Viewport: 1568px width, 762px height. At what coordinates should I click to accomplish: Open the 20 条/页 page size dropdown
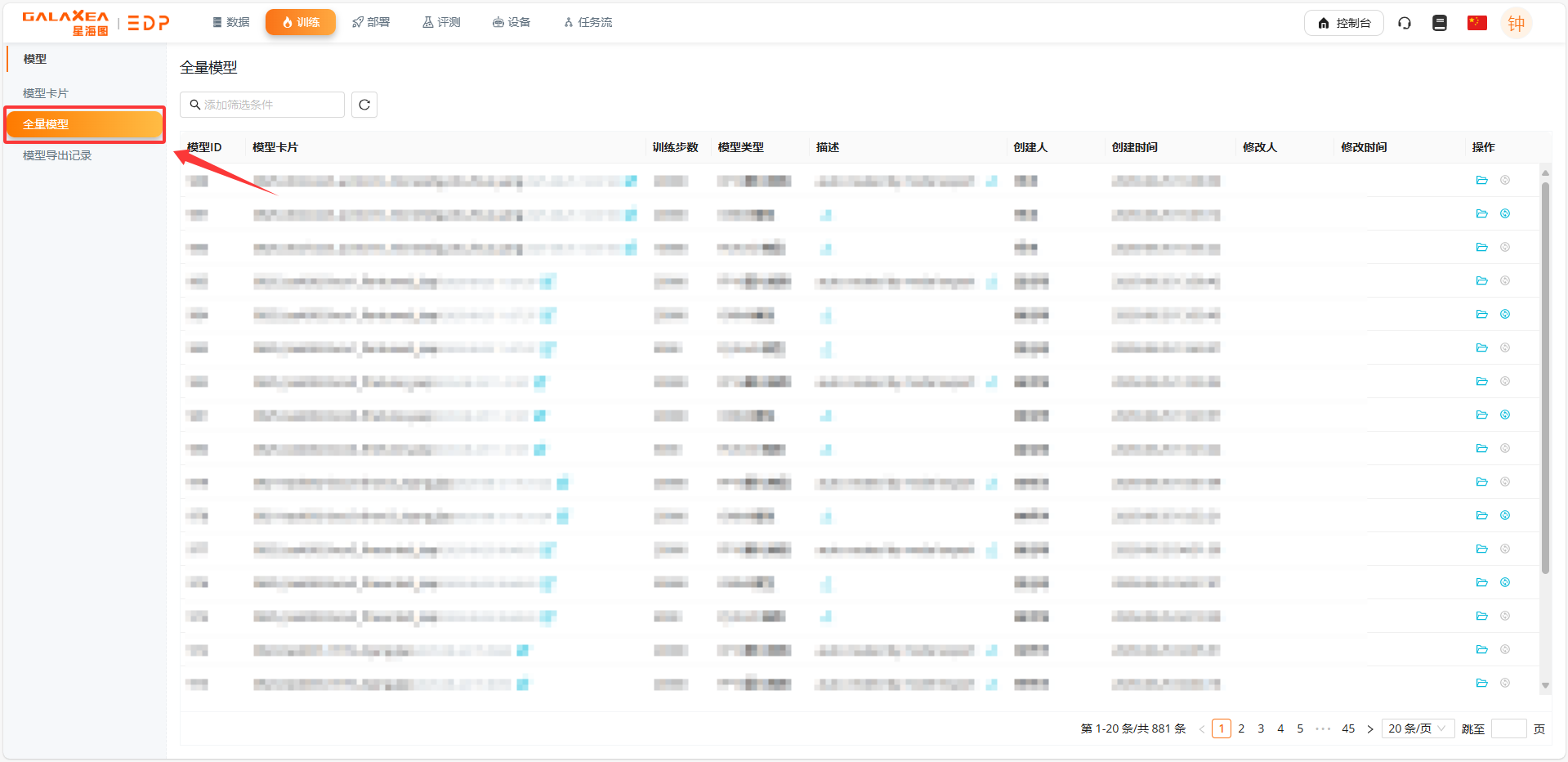pyautogui.click(x=1417, y=728)
